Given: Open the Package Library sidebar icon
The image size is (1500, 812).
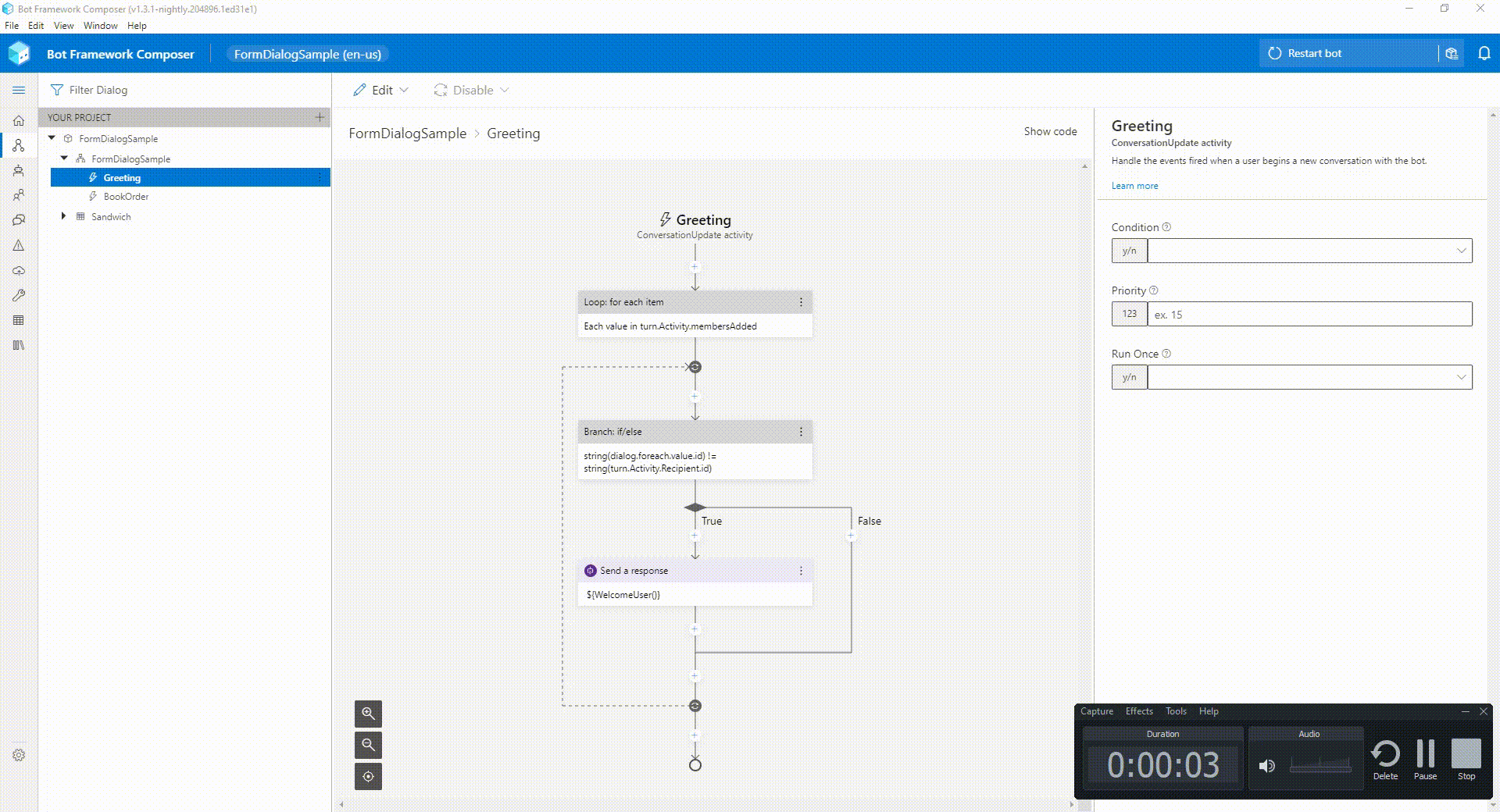Looking at the screenshot, I should tap(19, 345).
